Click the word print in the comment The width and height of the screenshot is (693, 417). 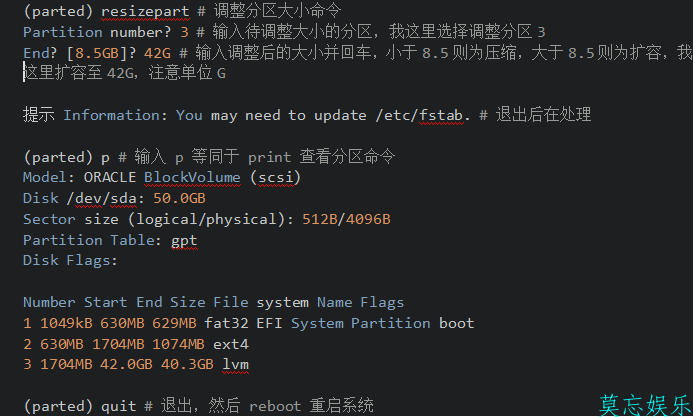(270, 157)
